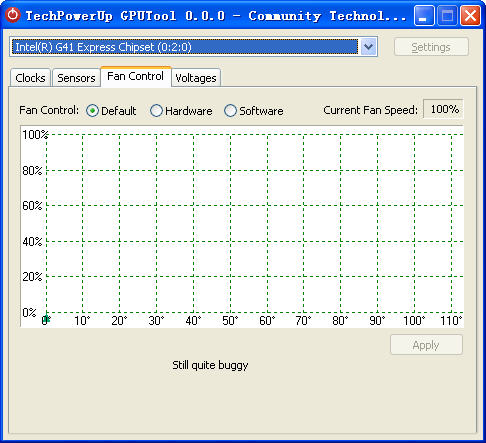The width and height of the screenshot is (486, 443).
Task: Select the Fan Control tab
Action: pos(136,76)
